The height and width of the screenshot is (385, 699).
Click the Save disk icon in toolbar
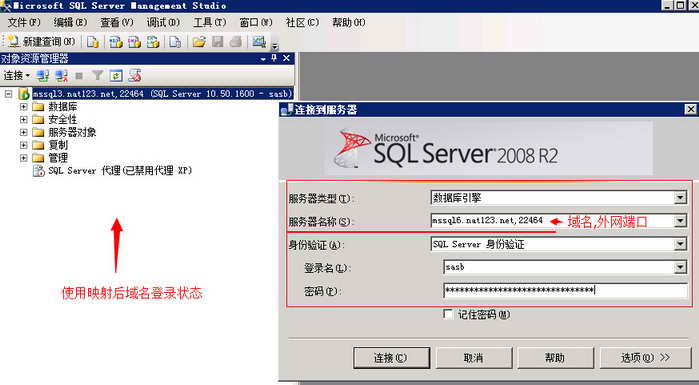pyautogui.click(x=217, y=42)
